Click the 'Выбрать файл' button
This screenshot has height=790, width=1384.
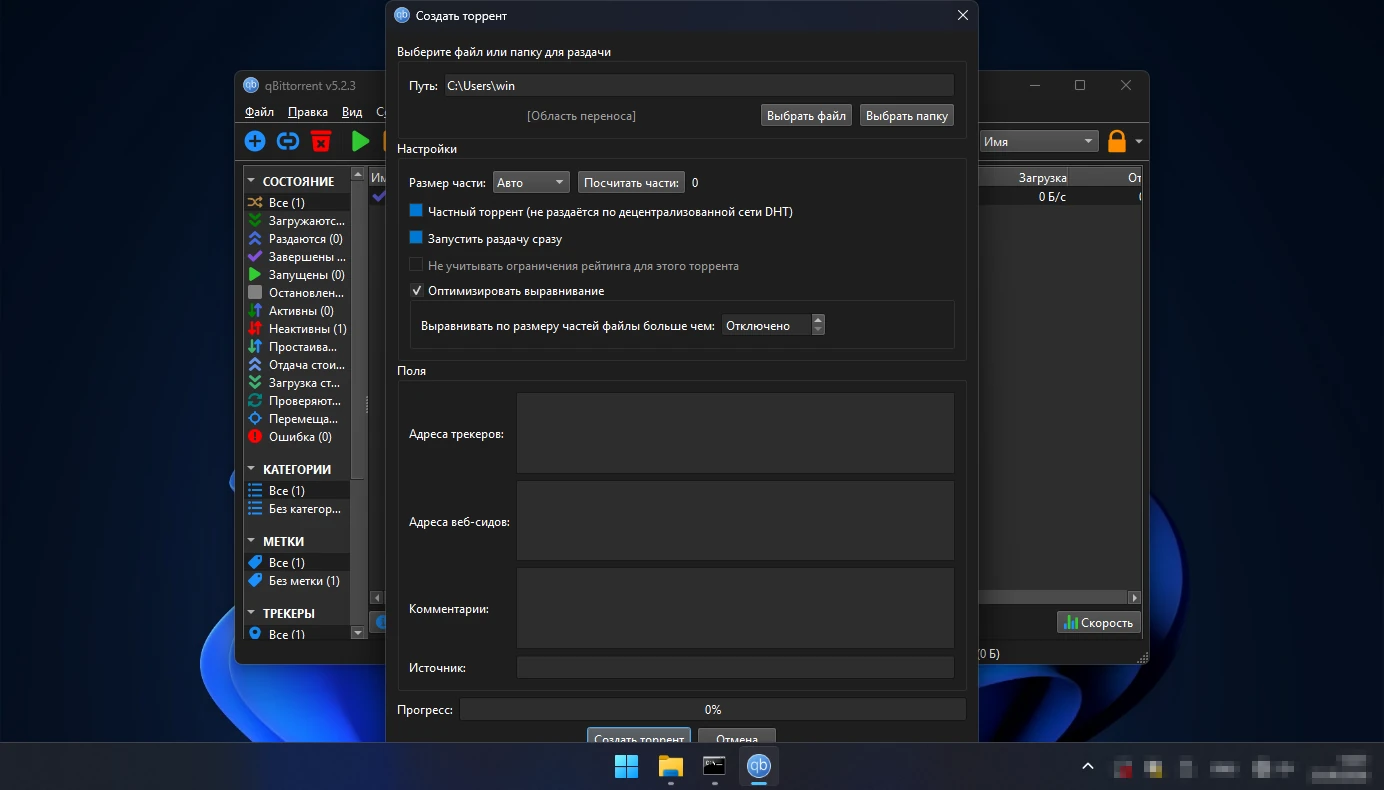point(806,116)
